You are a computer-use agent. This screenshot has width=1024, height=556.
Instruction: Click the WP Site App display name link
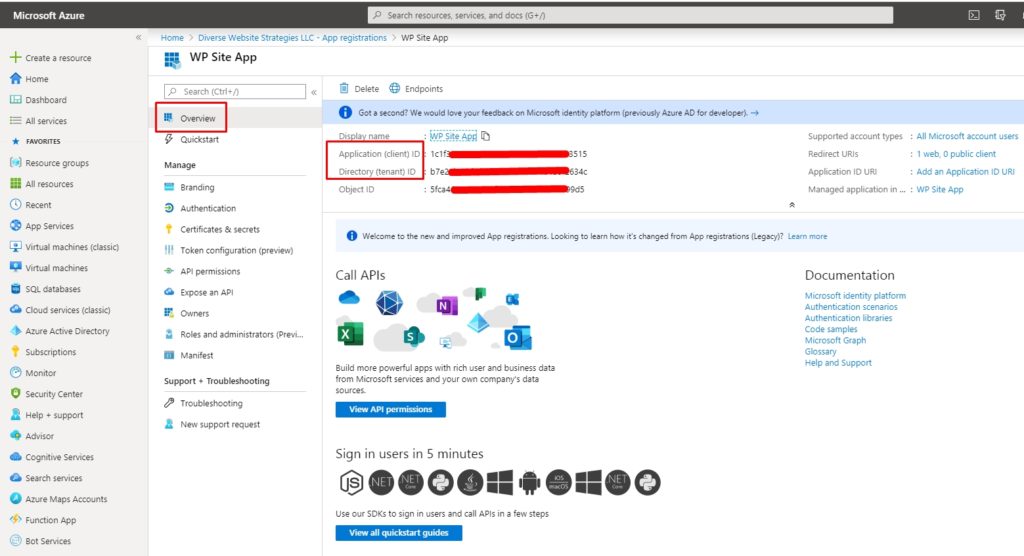(453, 136)
